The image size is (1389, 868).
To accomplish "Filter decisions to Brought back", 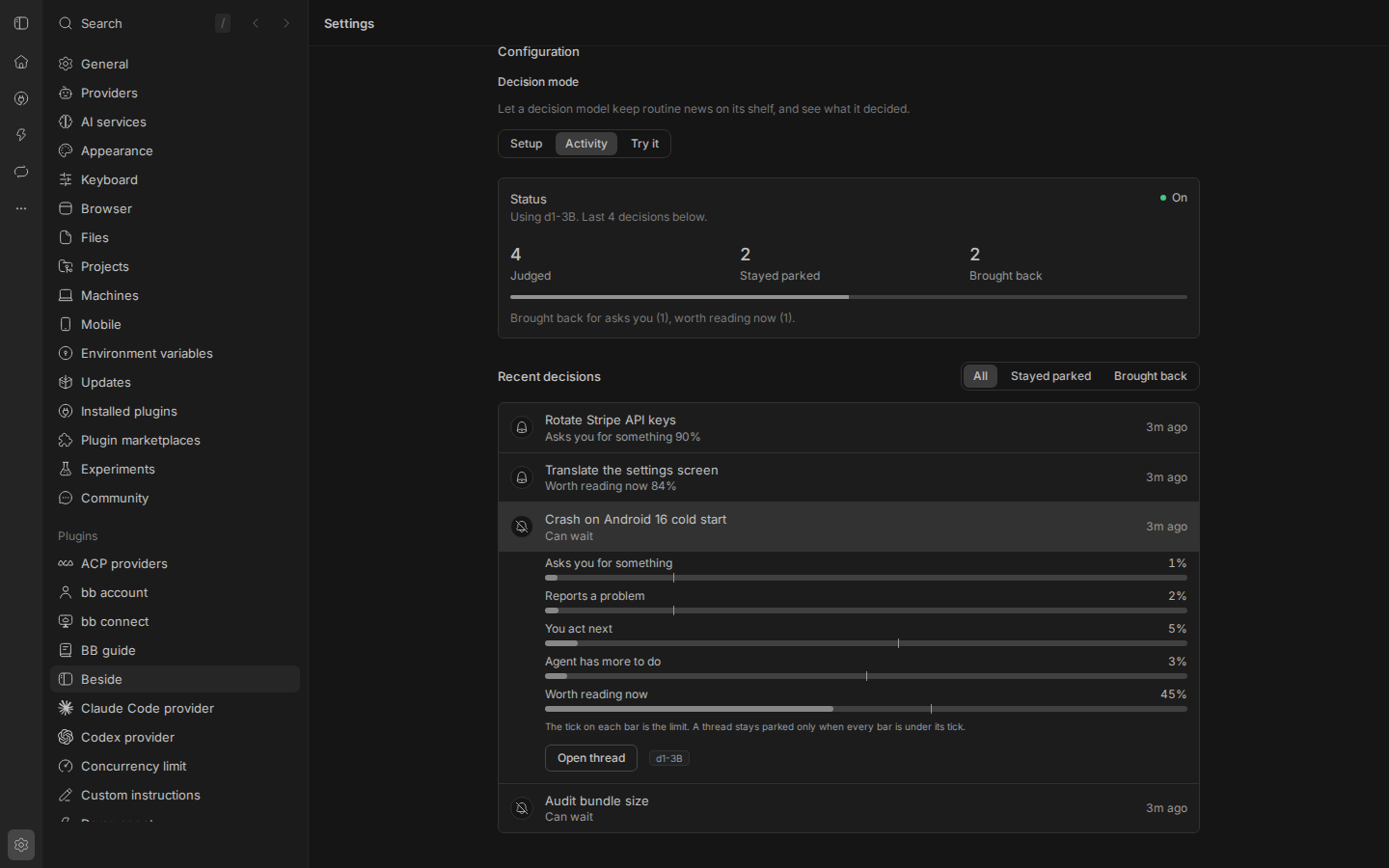I will click(x=1150, y=376).
